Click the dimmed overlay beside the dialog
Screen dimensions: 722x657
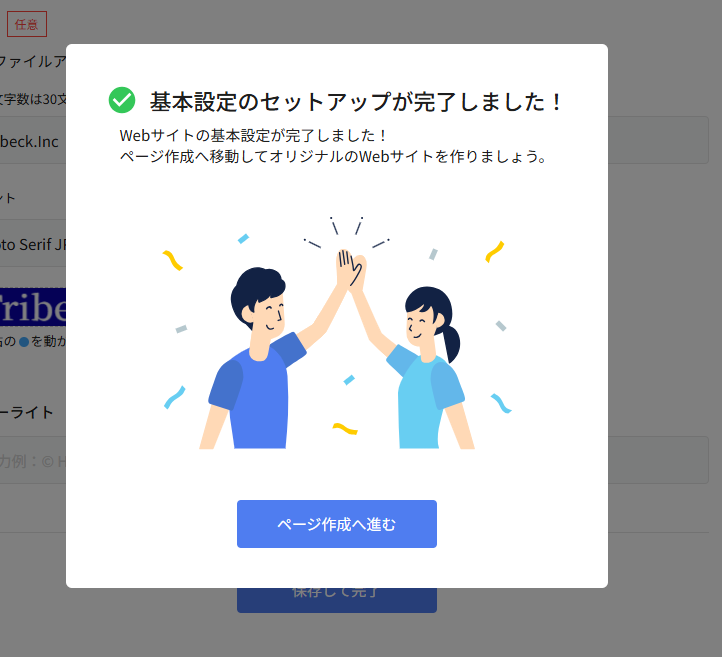click(x=663, y=322)
